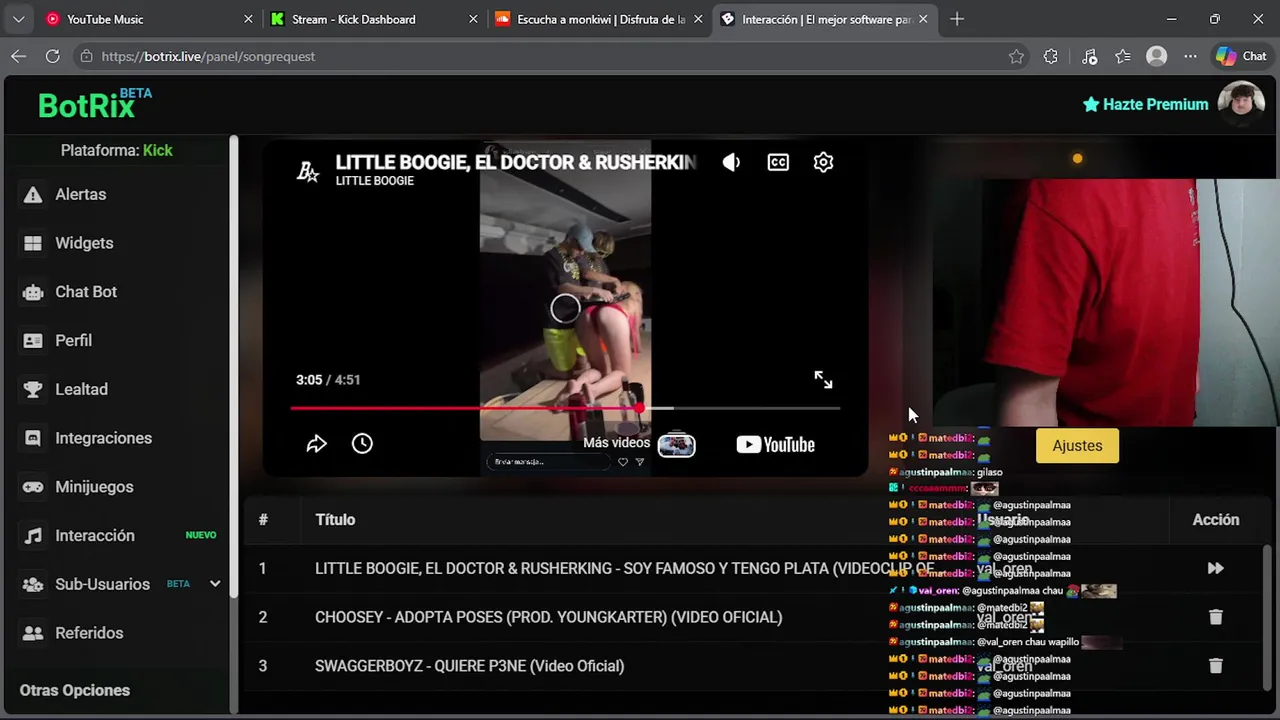Open the browser extensions puzzle icon
1280x720 pixels.
point(1050,57)
